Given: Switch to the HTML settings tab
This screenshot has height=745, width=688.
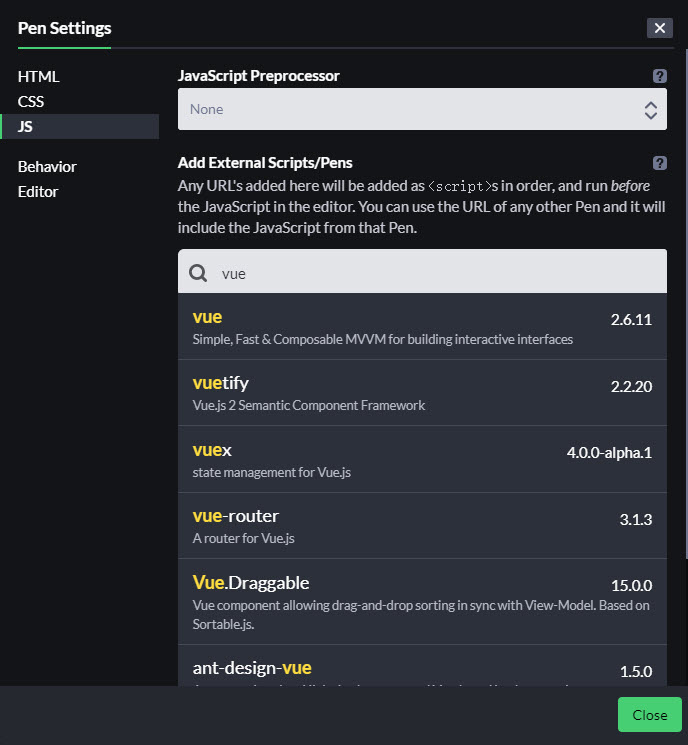Looking at the screenshot, I should (39, 76).
